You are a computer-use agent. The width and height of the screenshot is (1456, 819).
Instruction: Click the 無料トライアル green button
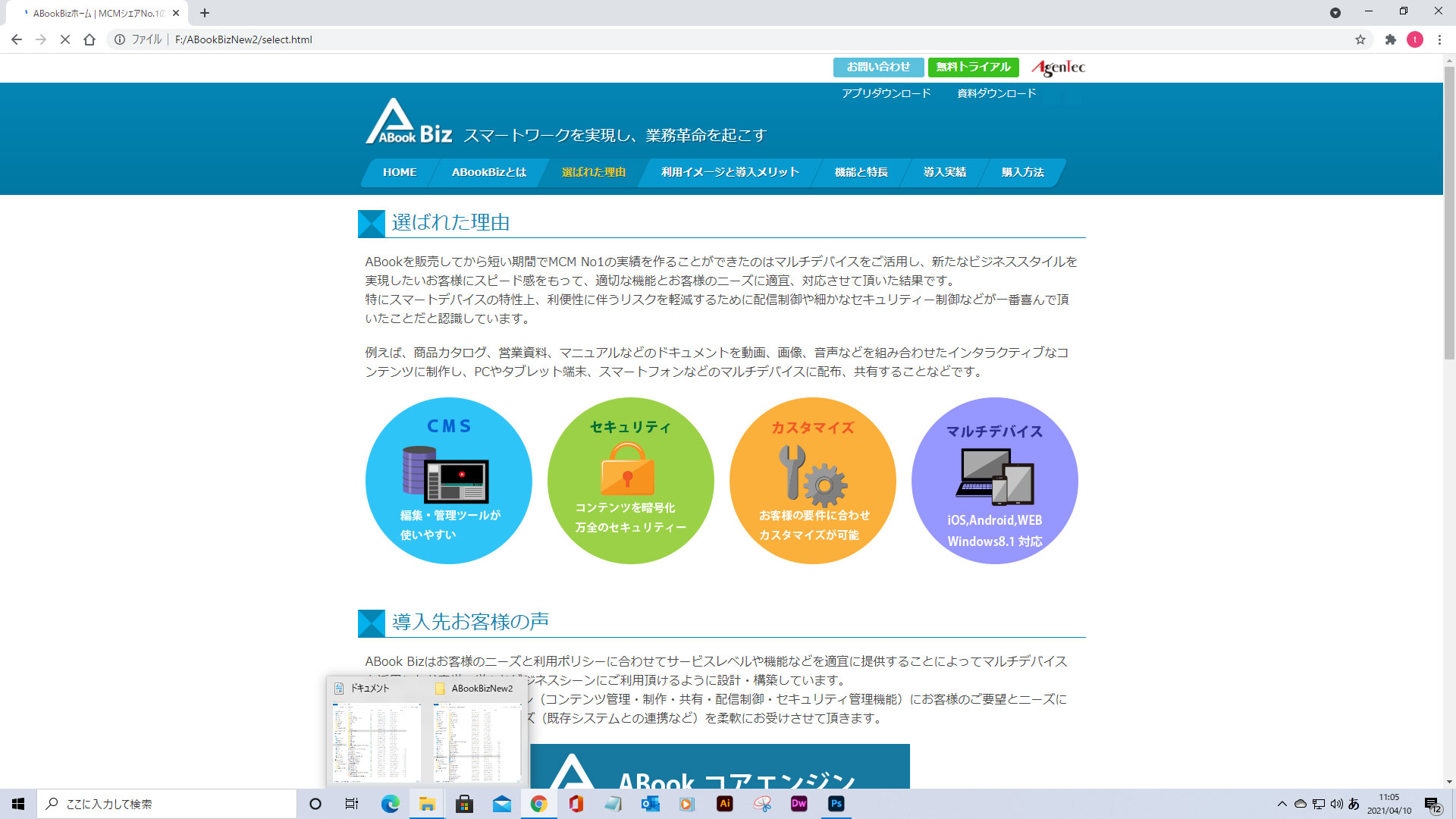(973, 67)
